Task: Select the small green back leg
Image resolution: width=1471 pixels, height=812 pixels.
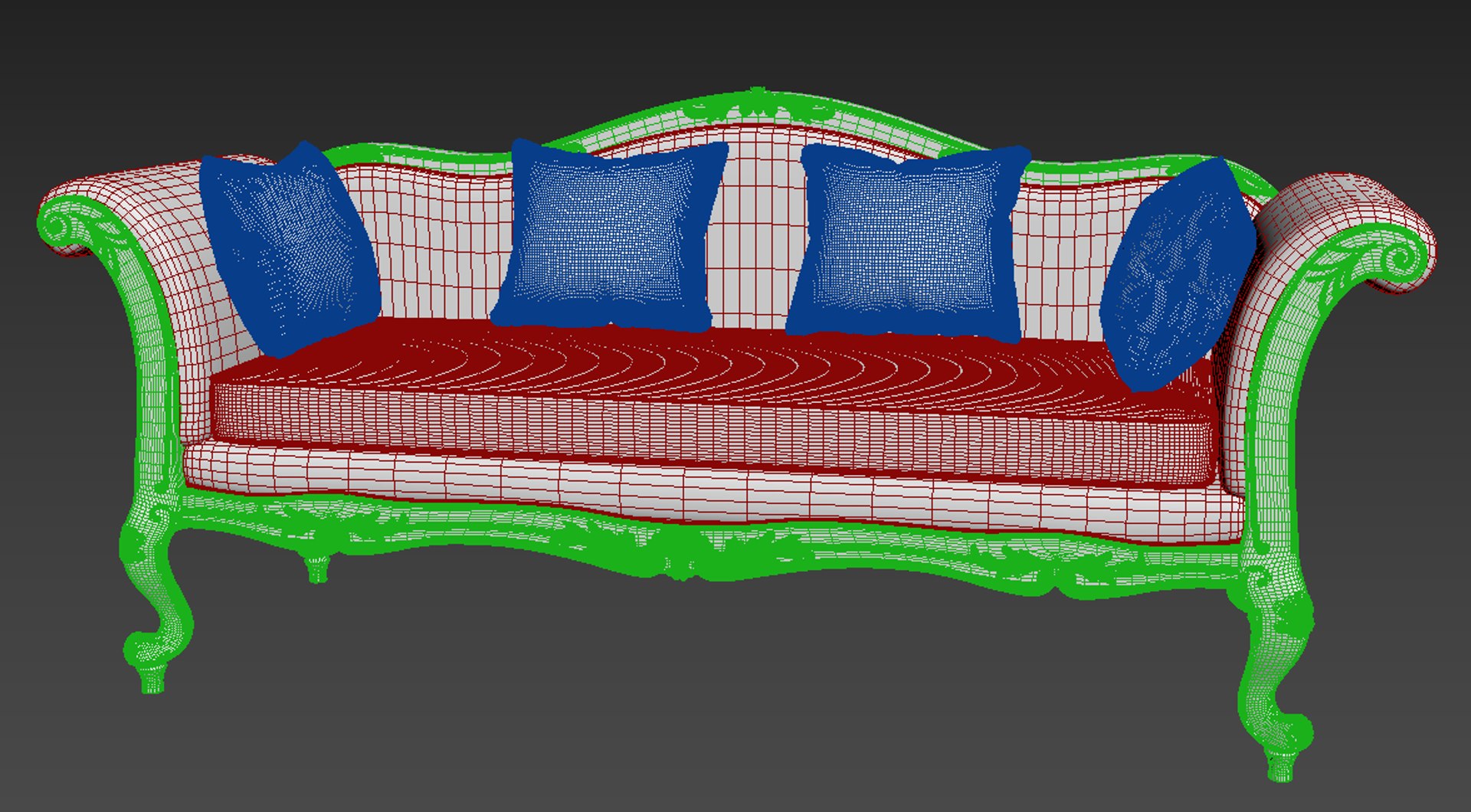Action: [x=317, y=568]
